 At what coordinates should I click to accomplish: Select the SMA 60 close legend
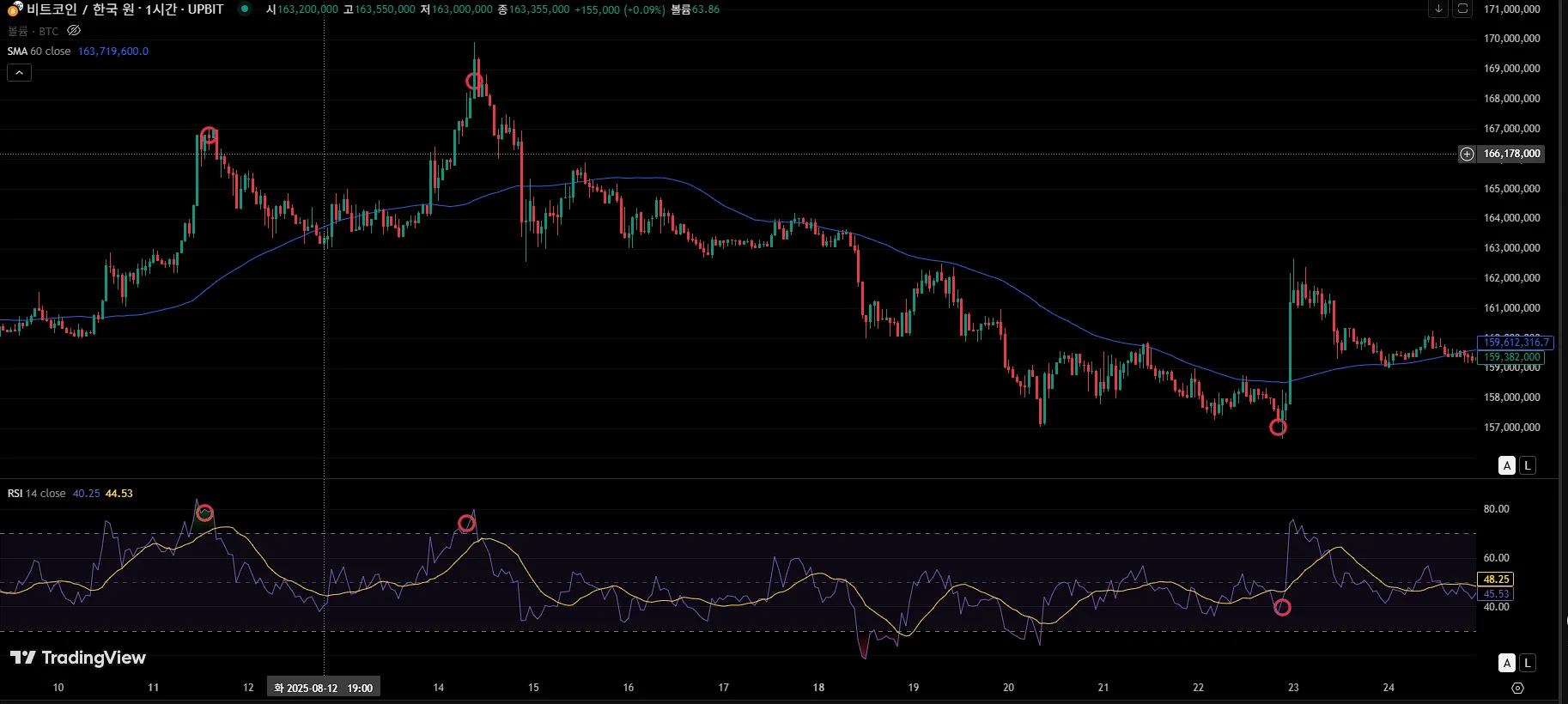tap(40, 52)
